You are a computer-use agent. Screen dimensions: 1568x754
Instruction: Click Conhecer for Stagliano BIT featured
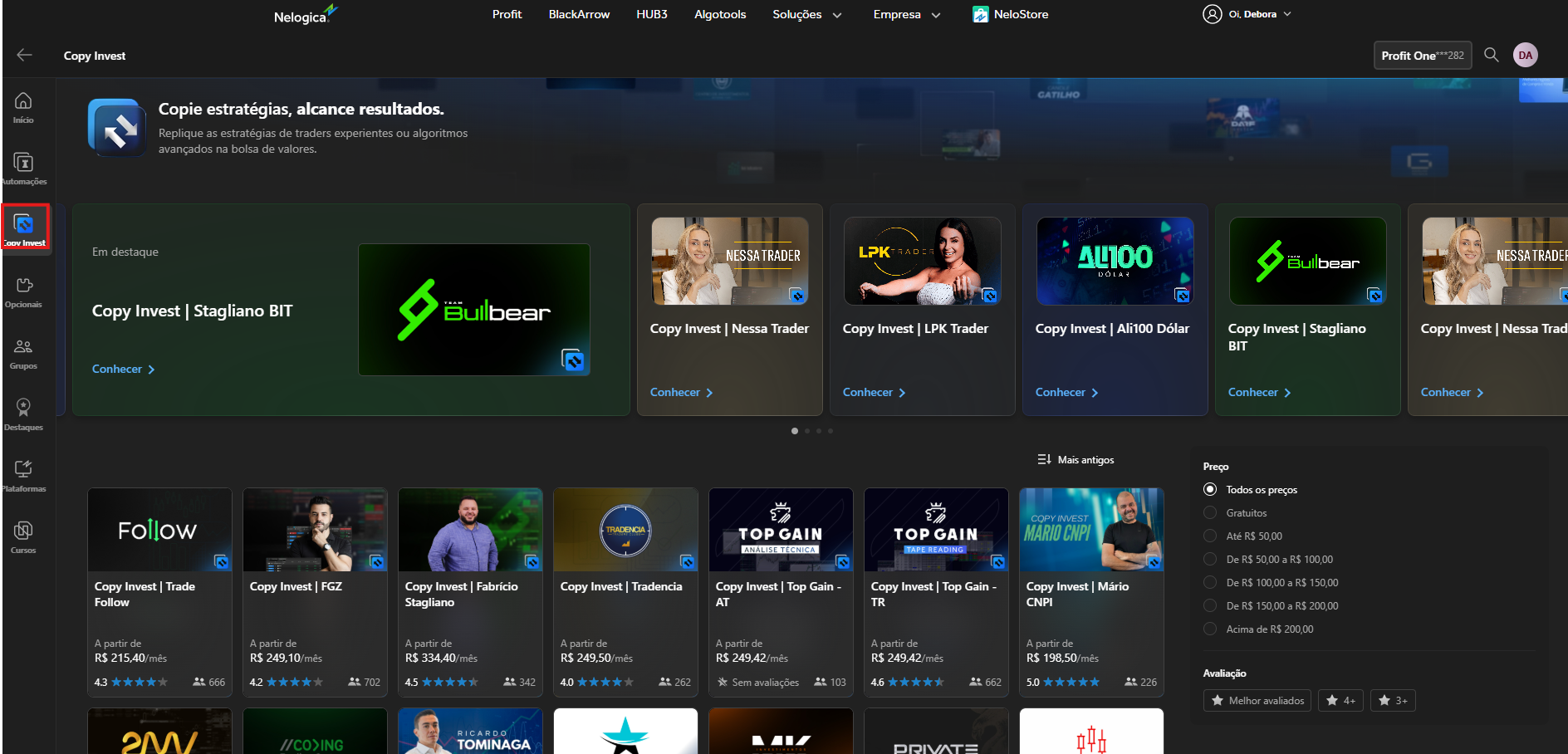pos(123,369)
